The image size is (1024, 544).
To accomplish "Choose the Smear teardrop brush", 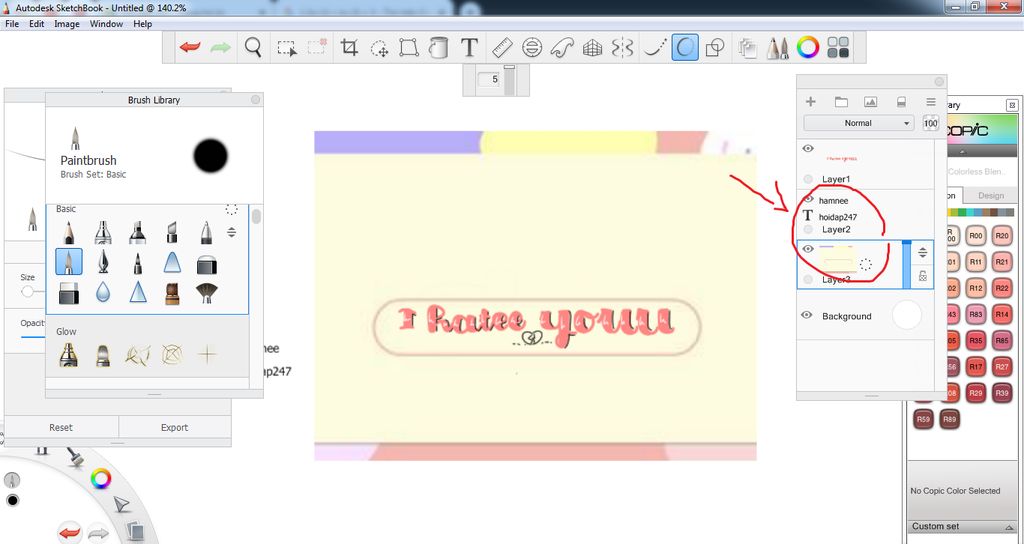I will (103, 293).
